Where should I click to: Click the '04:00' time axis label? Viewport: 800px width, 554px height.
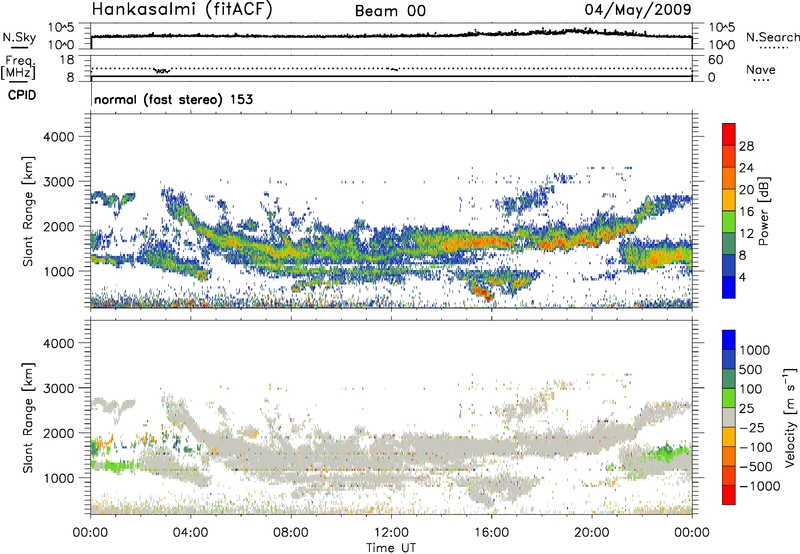coord(190,533)
